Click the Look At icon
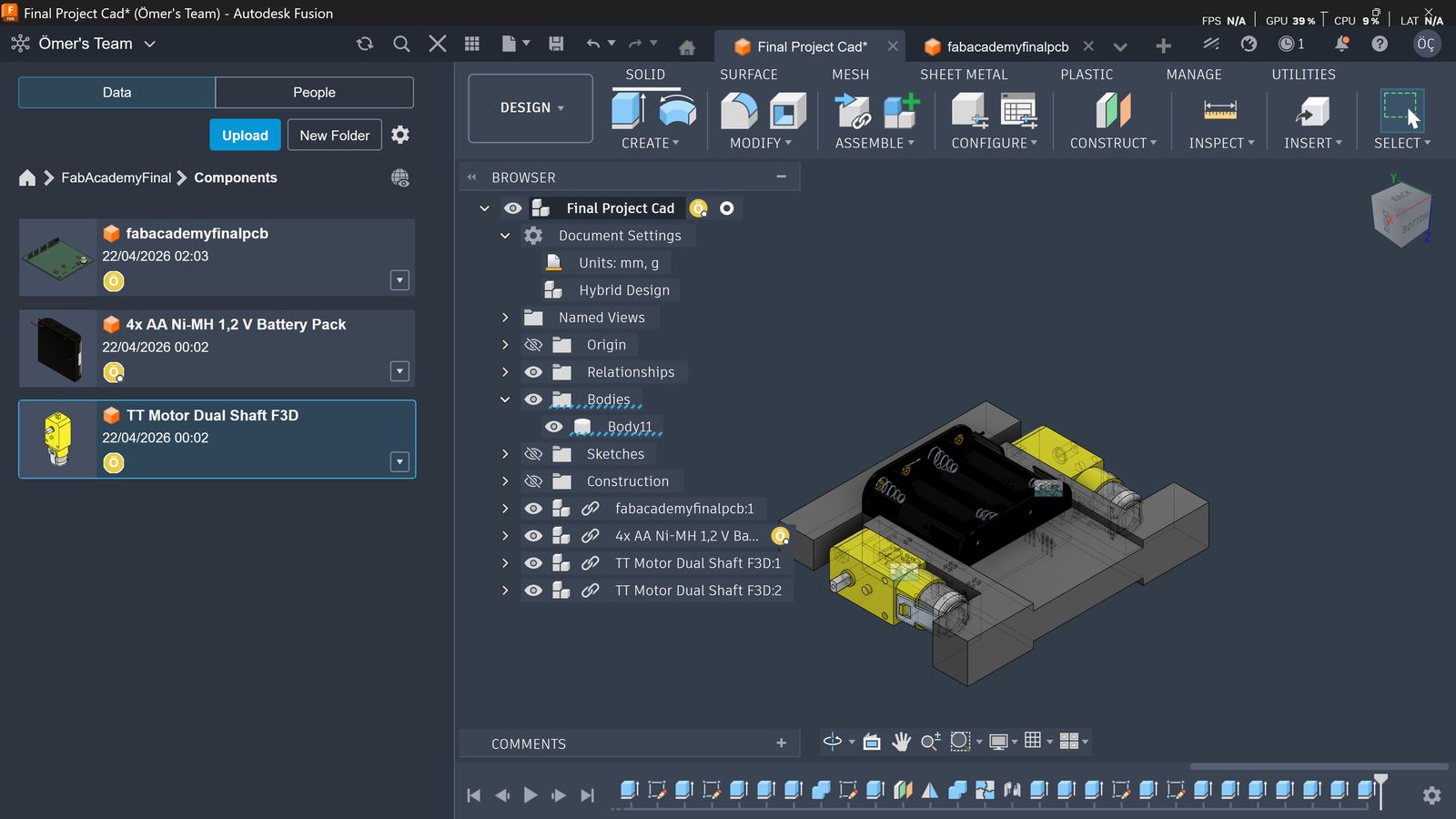Image resolution: width=1456 pixels, height=819 pixels. tap(872, 742)
